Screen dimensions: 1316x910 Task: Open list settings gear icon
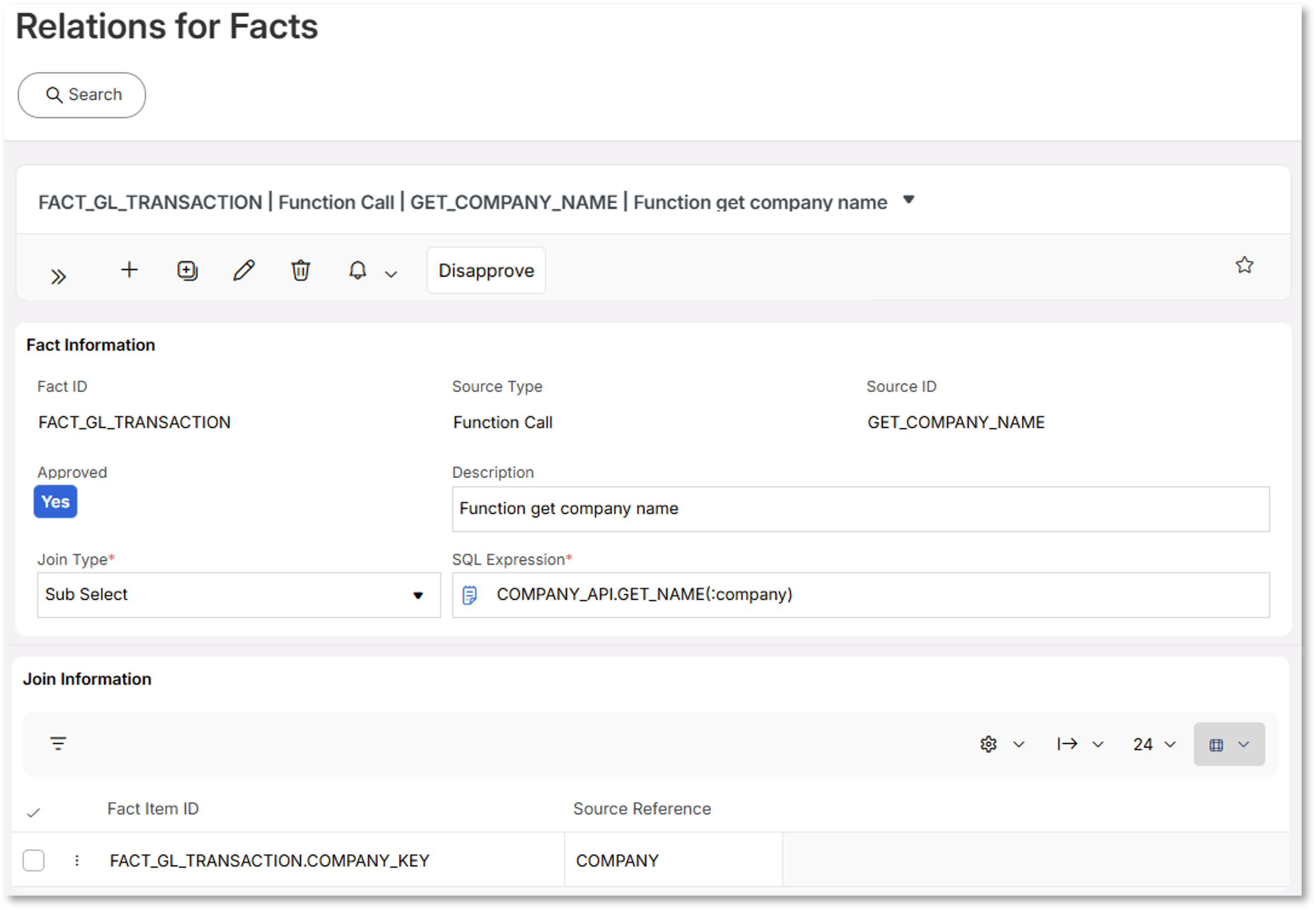coord(988,745)
